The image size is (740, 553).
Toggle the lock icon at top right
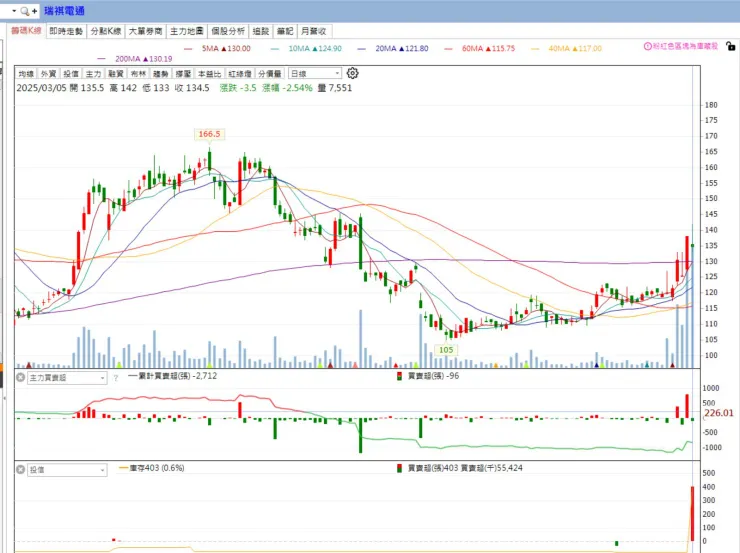[730, 46]
